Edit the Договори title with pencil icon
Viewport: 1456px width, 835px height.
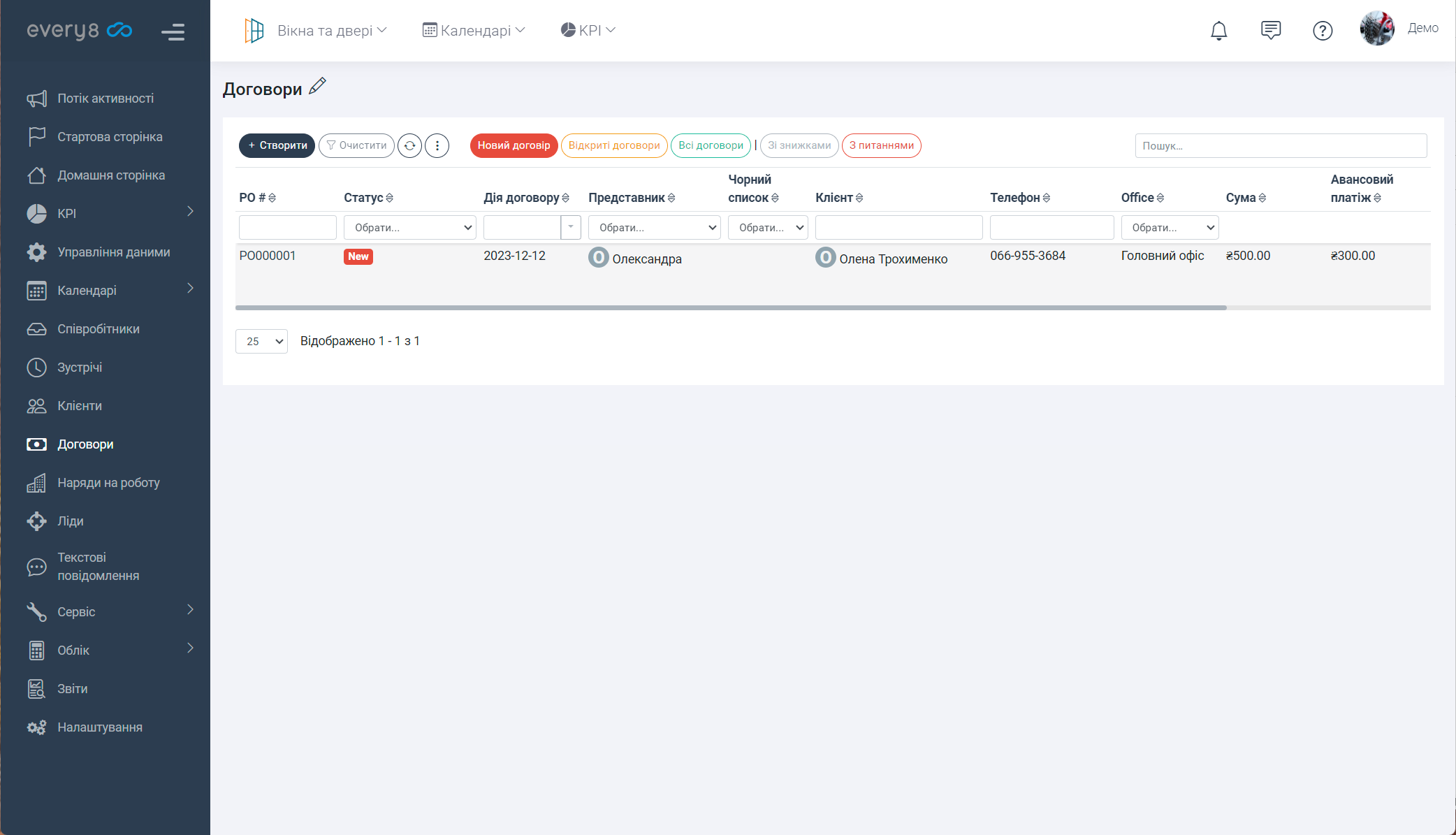pyautogui.click(x=318, y=86)
